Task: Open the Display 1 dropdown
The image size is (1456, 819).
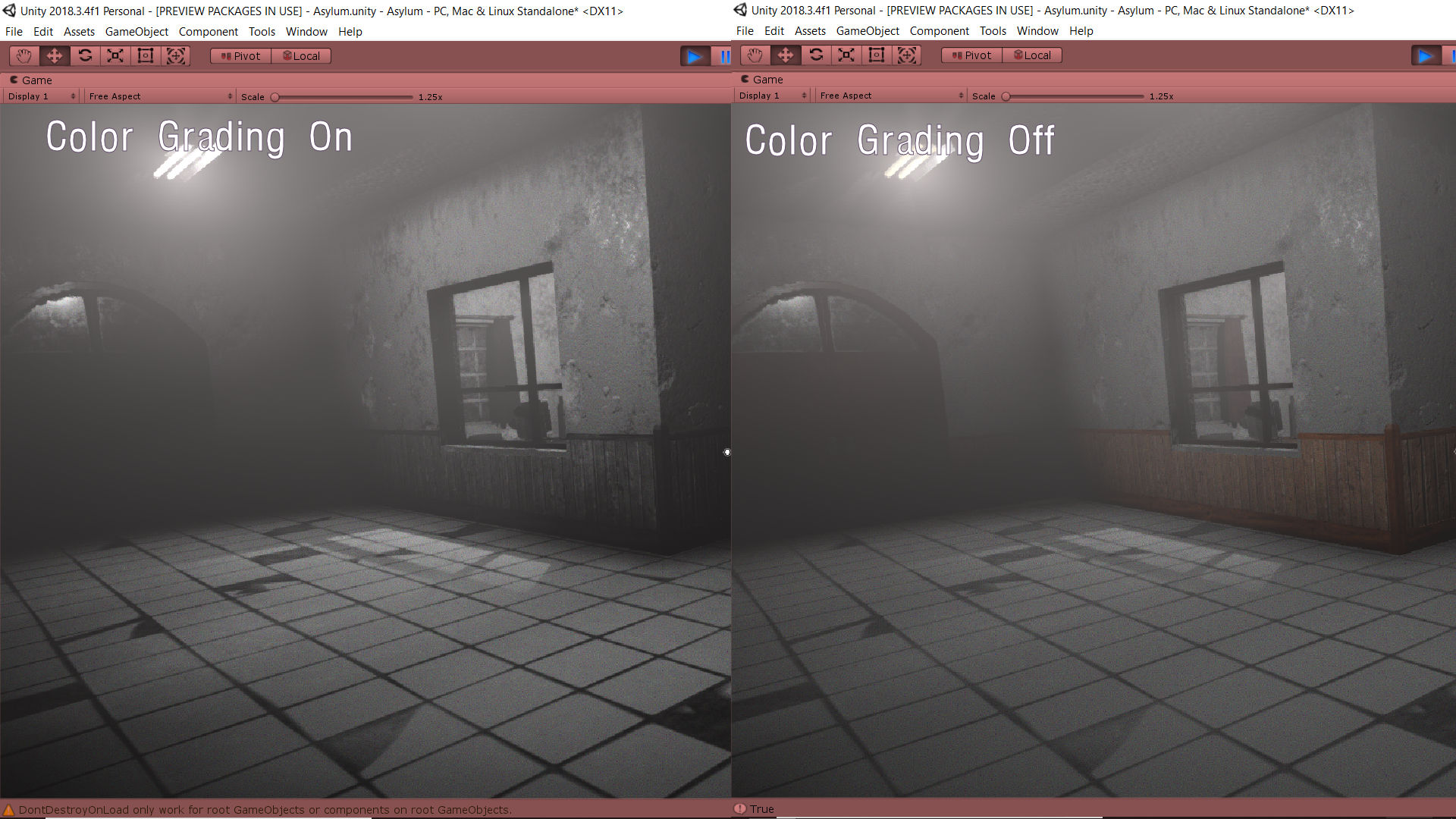Action: pos(39,96)
